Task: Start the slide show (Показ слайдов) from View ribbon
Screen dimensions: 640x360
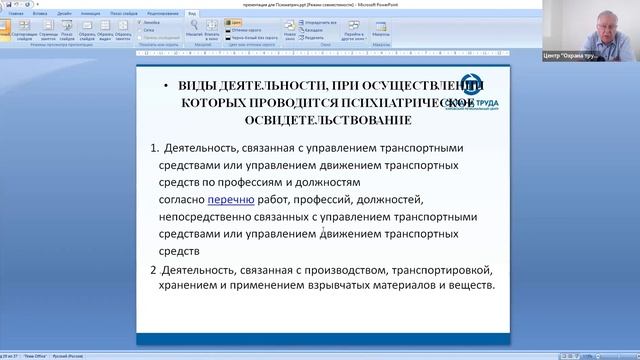Action: click(x=67, y=30)
